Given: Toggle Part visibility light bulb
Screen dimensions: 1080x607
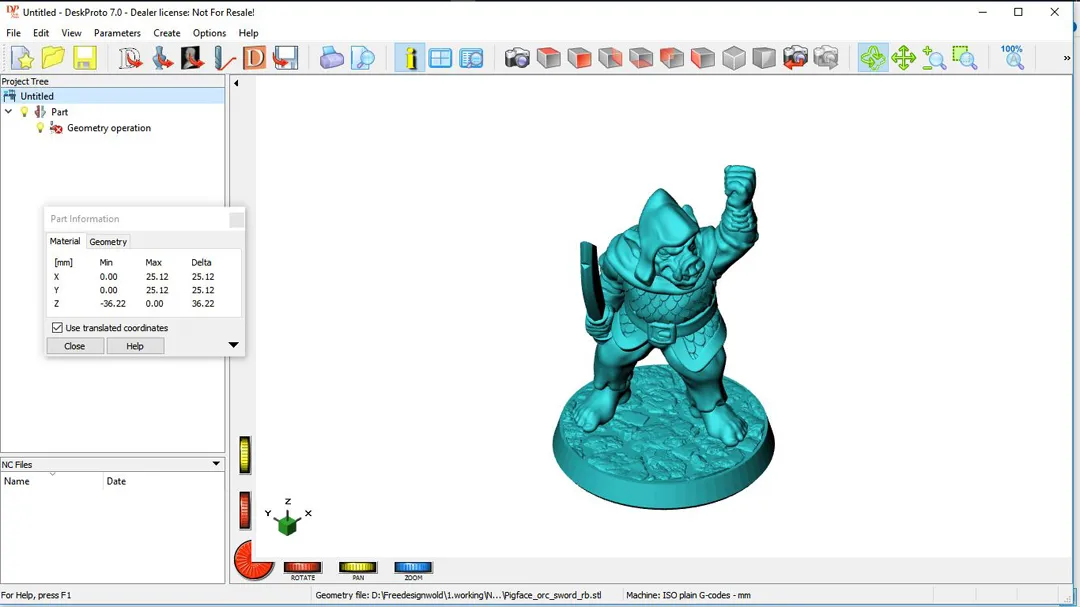Looking at the screenshot, I should pos(25,112).
